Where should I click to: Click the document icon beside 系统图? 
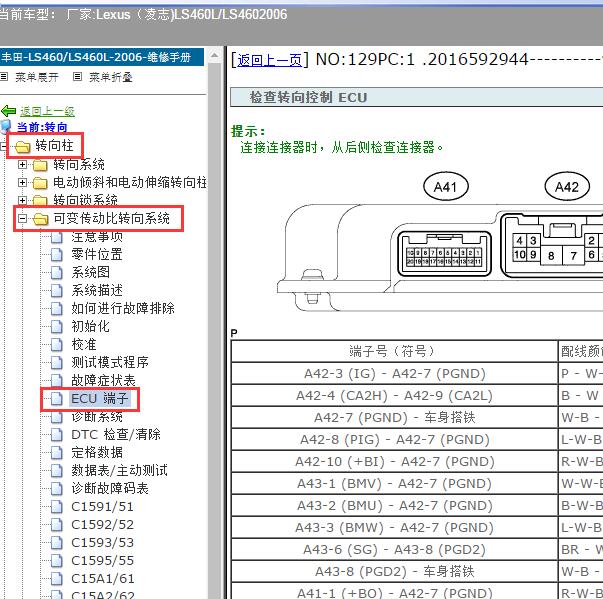(57, 273)
